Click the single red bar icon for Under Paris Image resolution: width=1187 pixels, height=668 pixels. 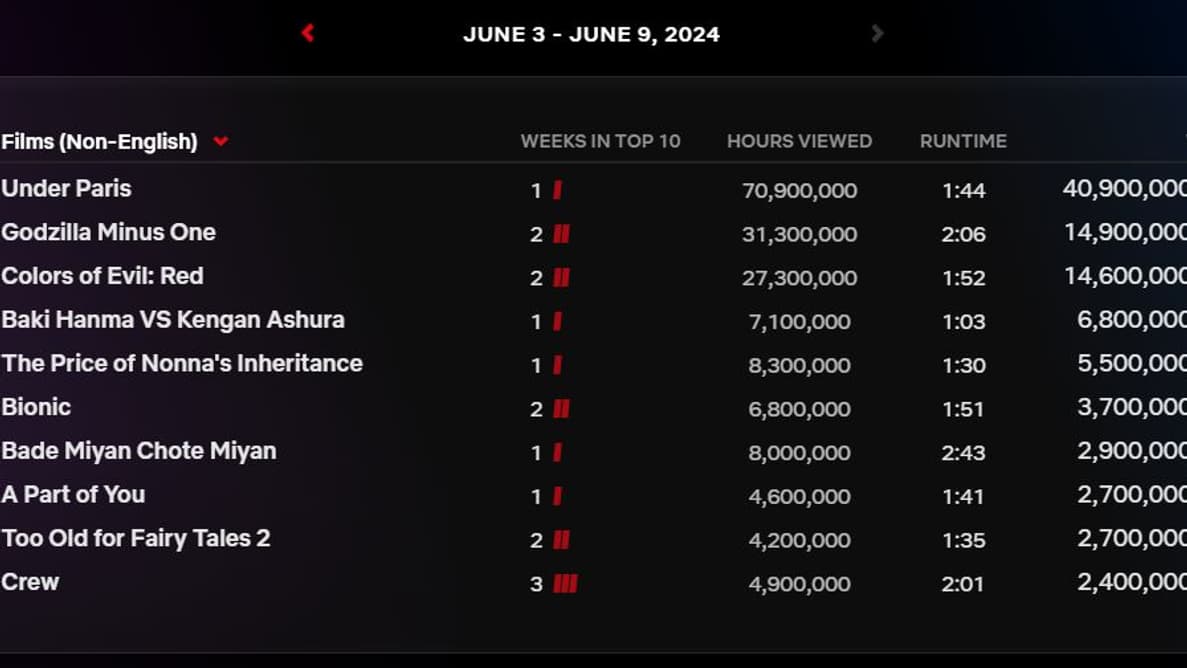(558, 190)
